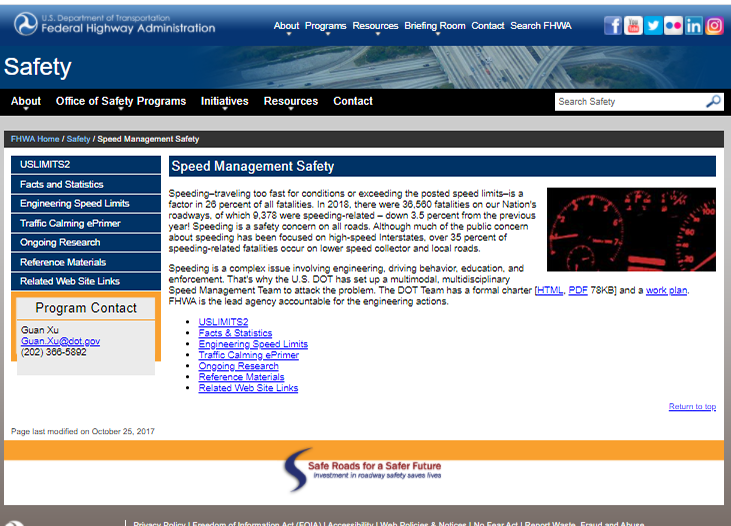Open the Accessibility footer link
The width and height of the screenshot is (731, 526).
[x=350, y=523]
